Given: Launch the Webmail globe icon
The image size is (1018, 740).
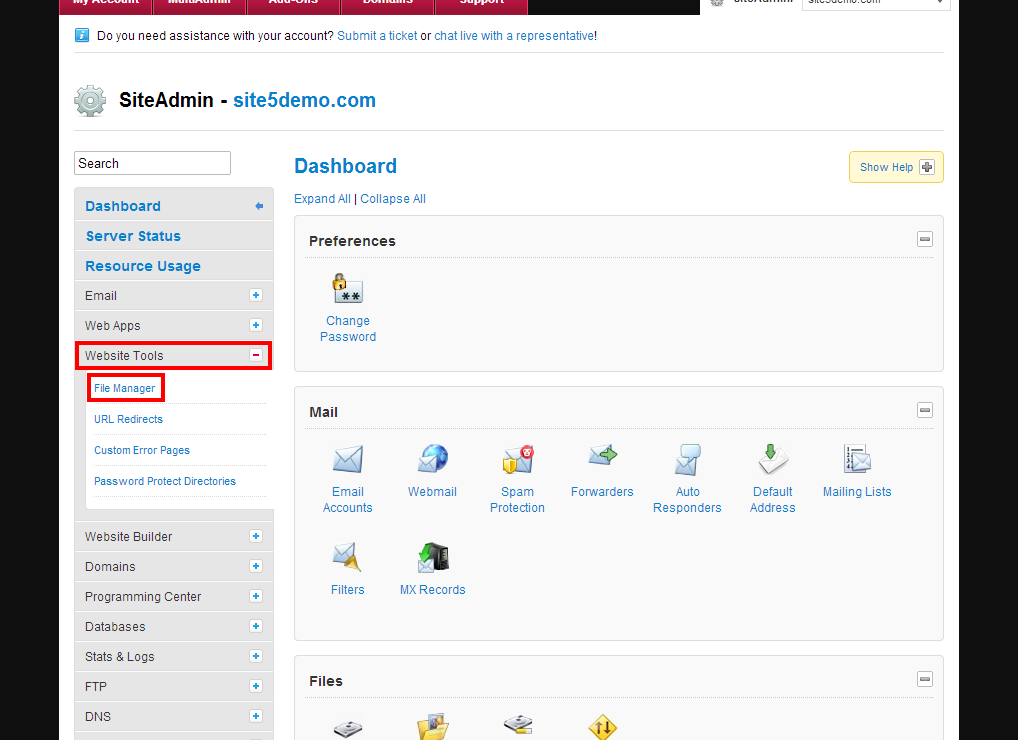Looking at the screenshot, I should 432,458.
